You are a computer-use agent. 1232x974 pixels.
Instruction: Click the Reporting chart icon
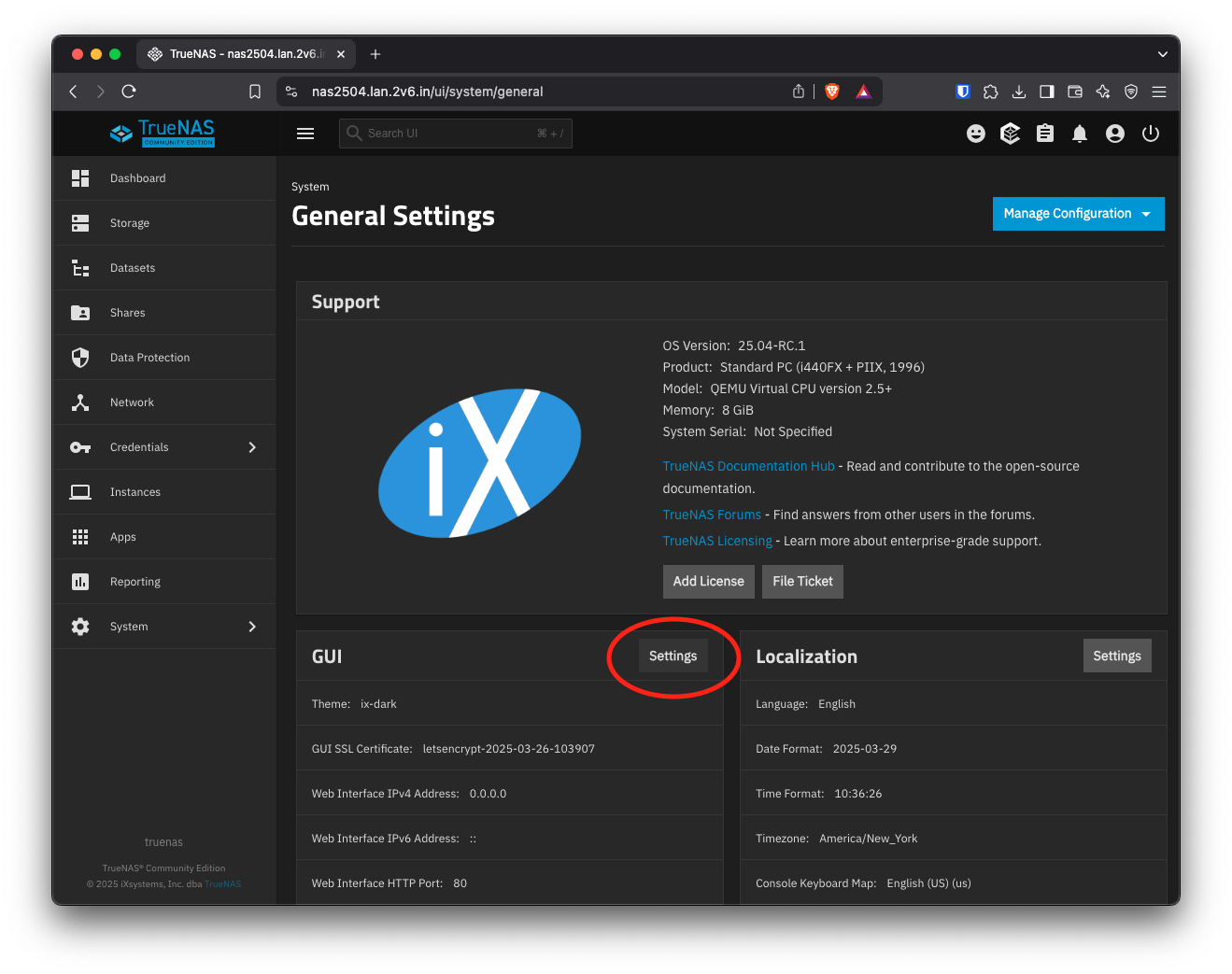80,582
